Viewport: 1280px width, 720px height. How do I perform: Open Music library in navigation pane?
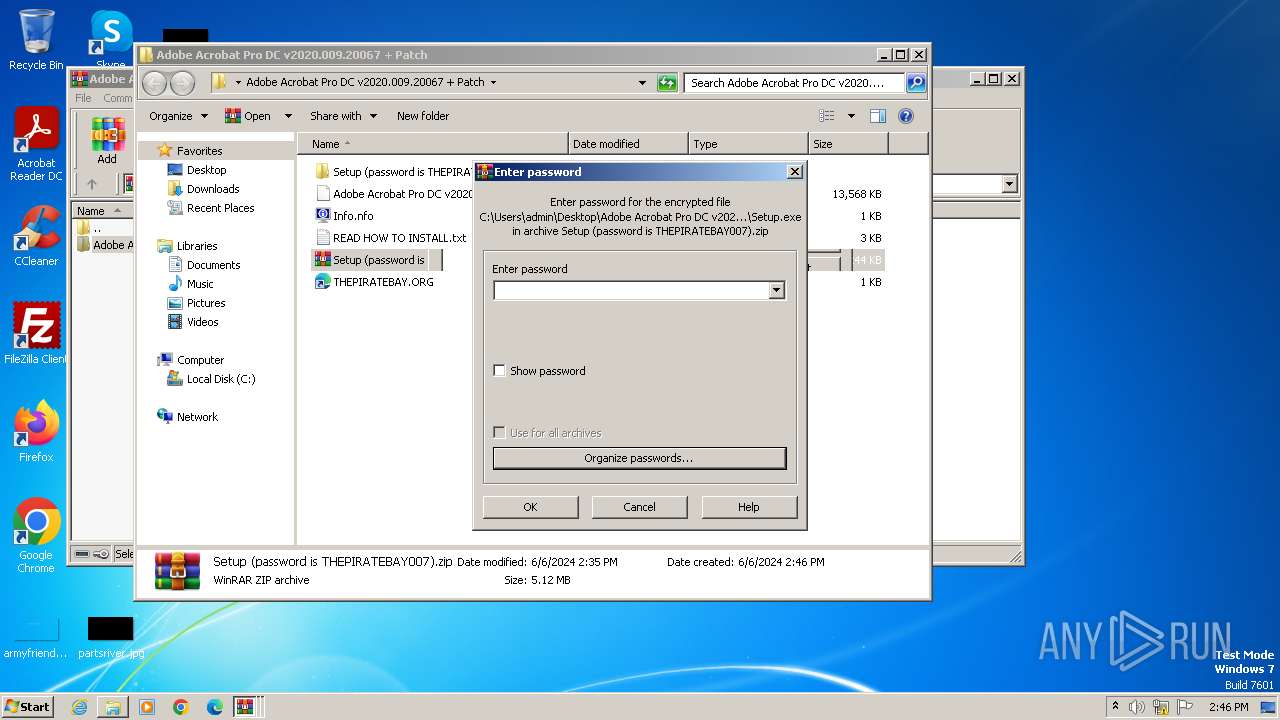(x=200, y=284)
